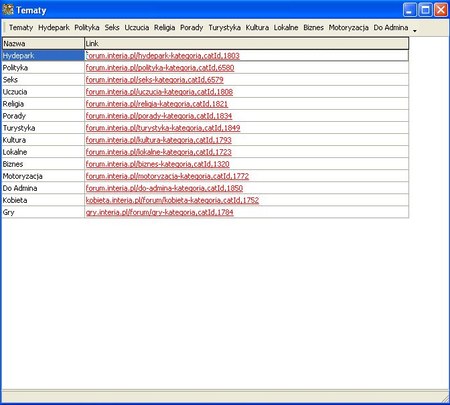Follow the do-admina-kategoria link
Screen dimensions: 450x405
pos(164,188)
